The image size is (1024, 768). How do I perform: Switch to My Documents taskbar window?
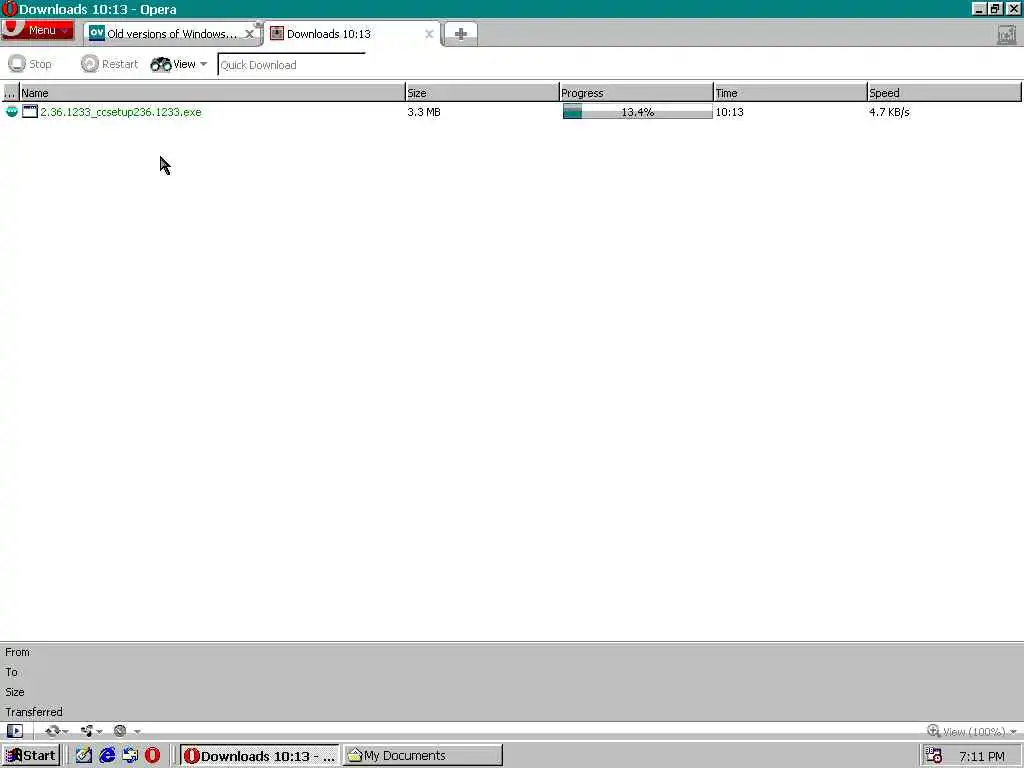pyautogui.click(x=423, y=756)
